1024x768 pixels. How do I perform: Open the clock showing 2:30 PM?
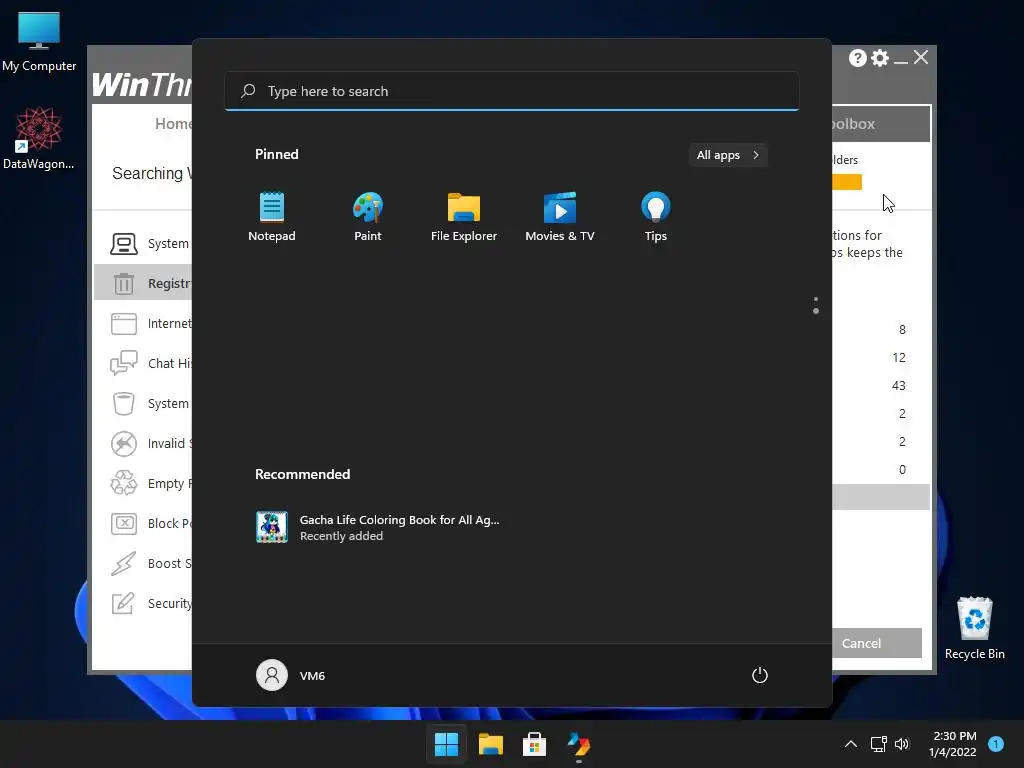pos(953,744)
